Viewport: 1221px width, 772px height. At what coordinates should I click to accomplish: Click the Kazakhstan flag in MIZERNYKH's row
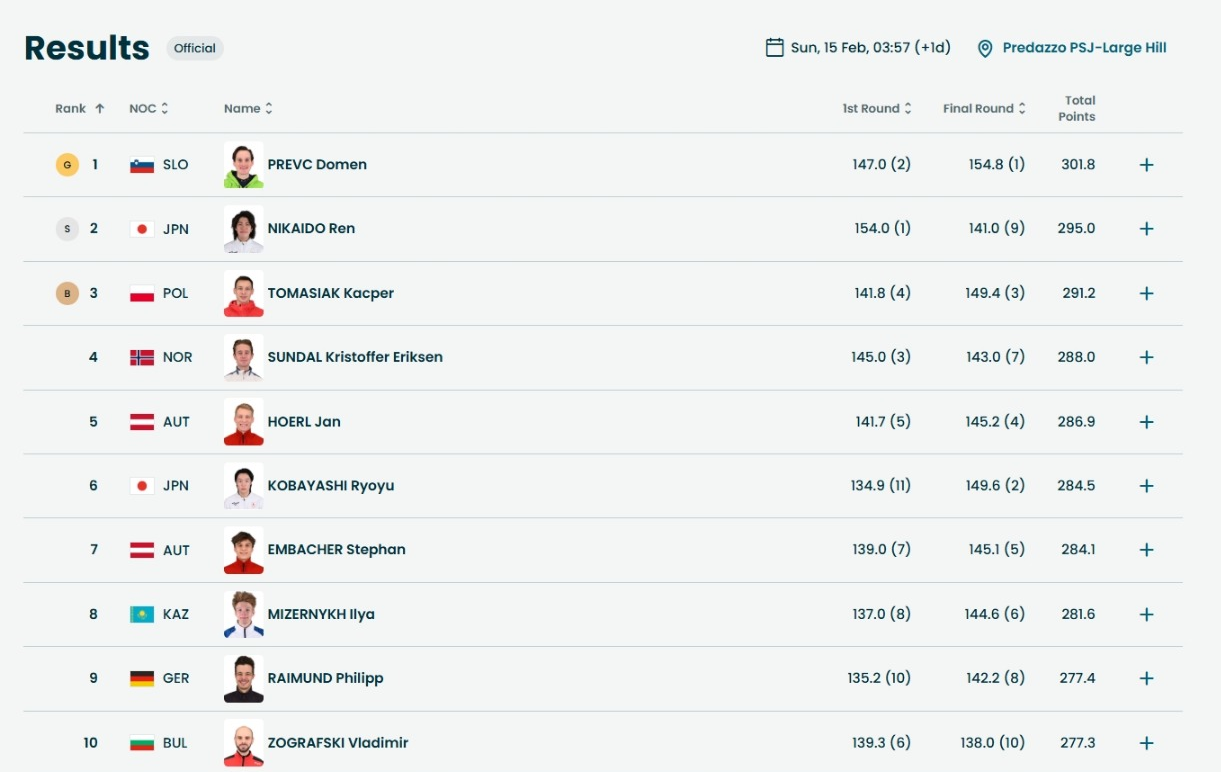point(142,614)
